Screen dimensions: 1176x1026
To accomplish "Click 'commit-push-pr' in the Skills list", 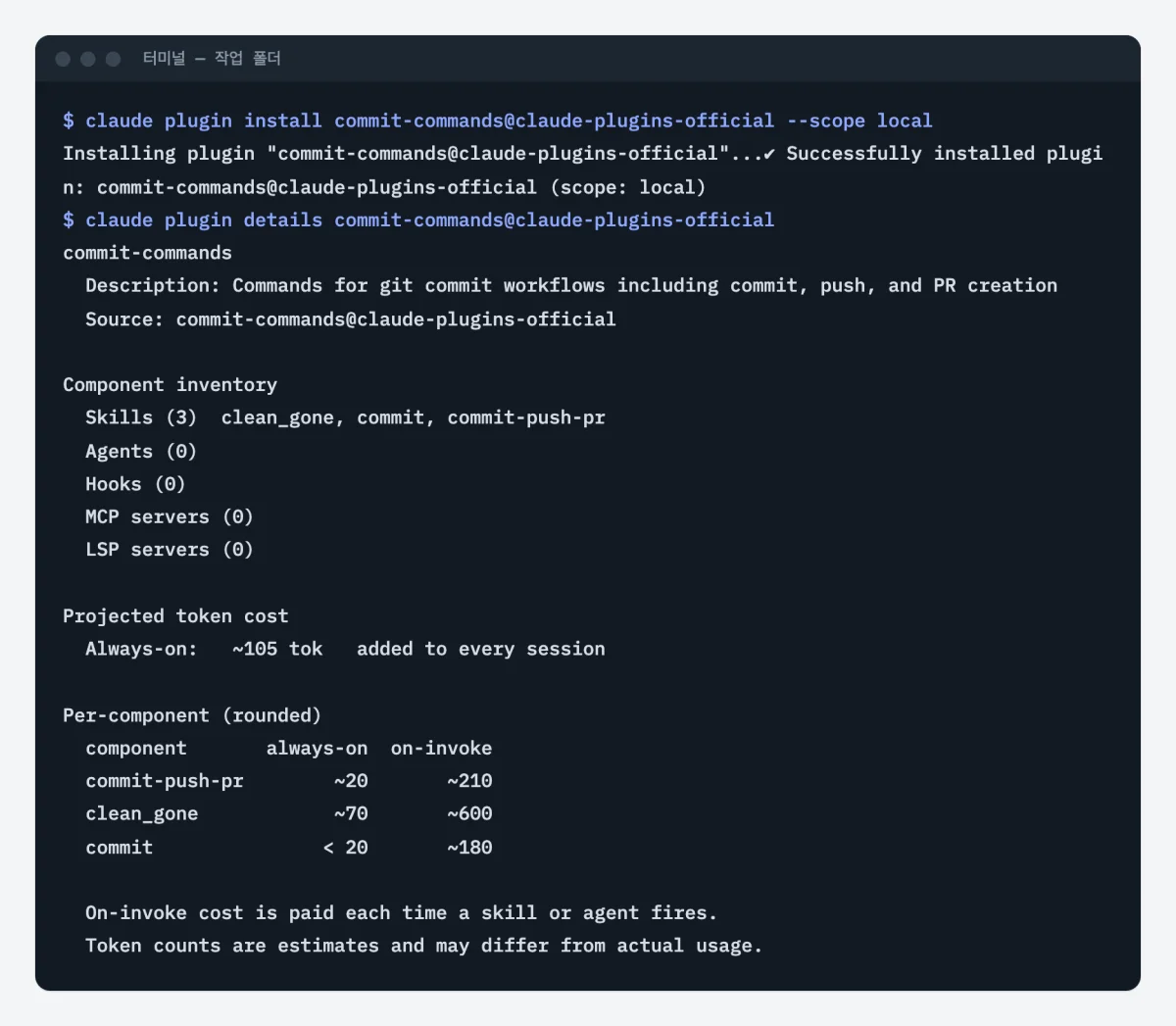I will [x=526, y=418].
